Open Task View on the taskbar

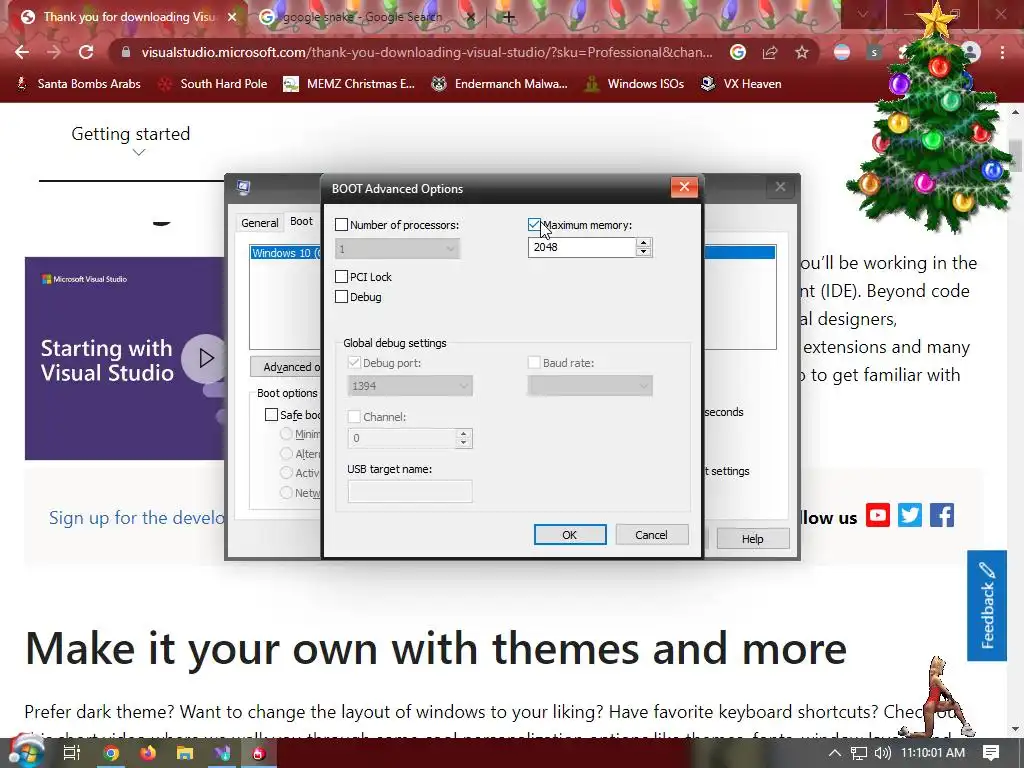pyautogui.click(x=72, y=753)
